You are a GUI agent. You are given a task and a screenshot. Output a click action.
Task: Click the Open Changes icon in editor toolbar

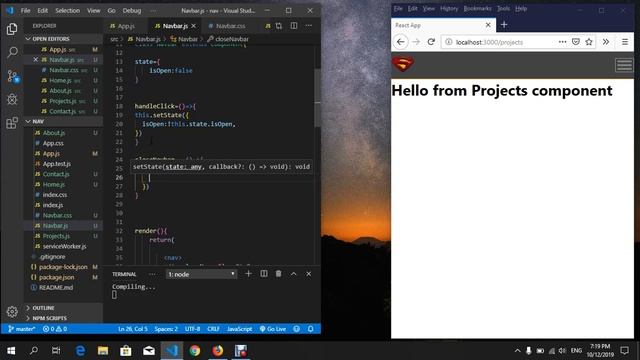coord(279,26)
